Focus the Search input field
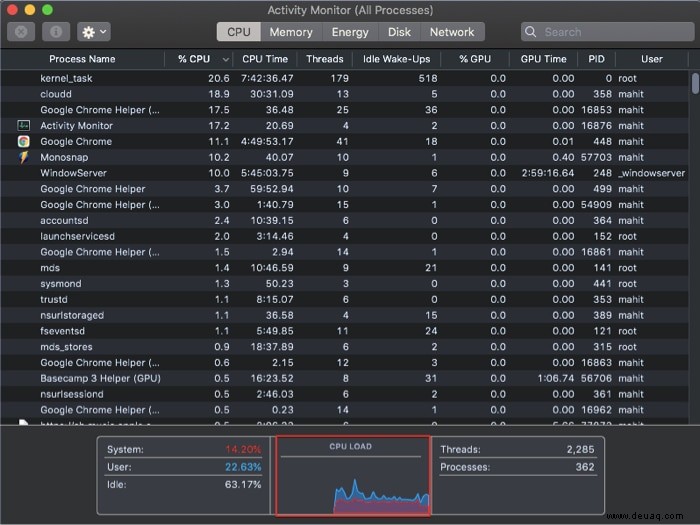 pos(607,32)
